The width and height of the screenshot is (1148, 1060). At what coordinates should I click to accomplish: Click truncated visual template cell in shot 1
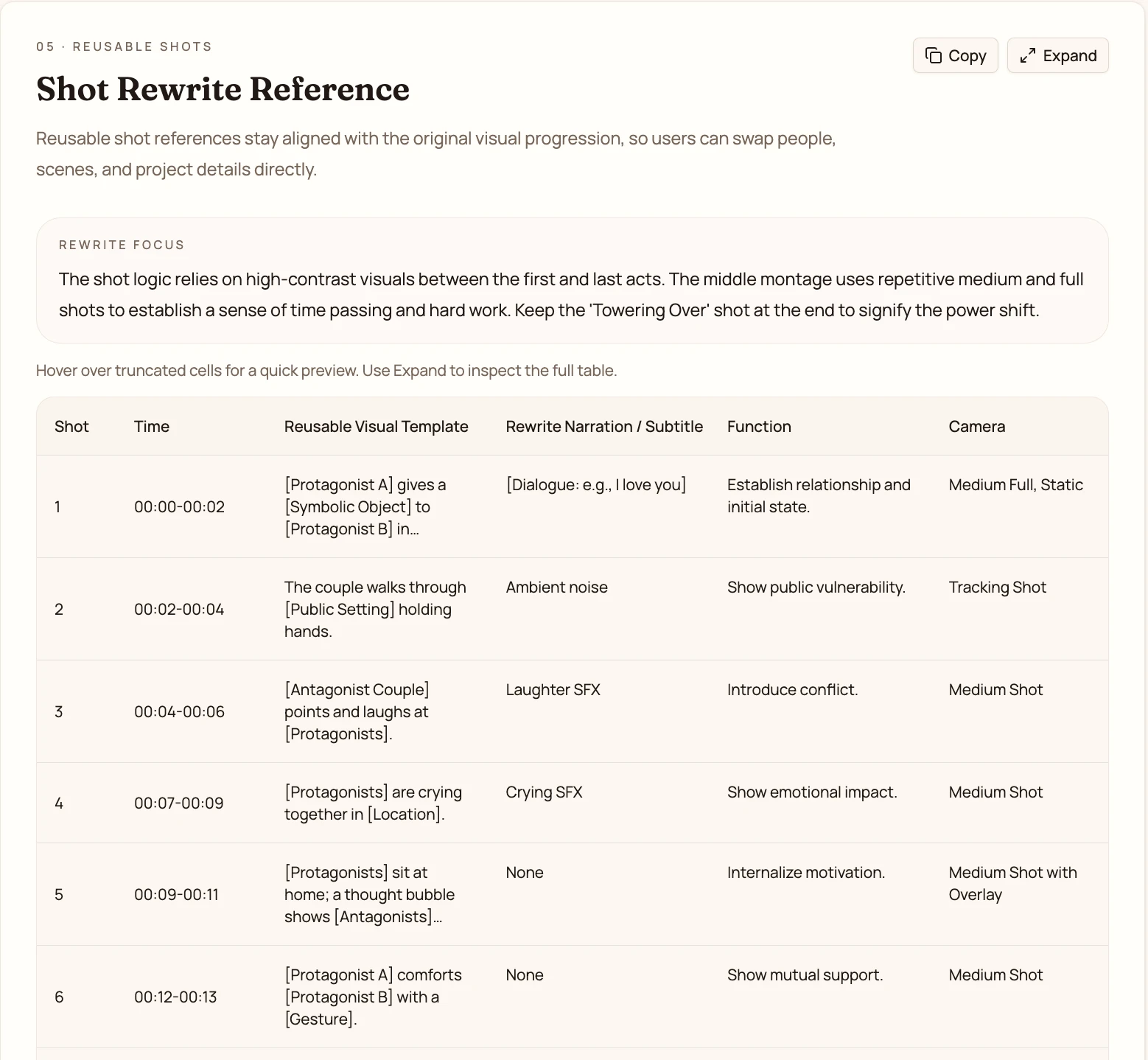[x=366, y=507]
